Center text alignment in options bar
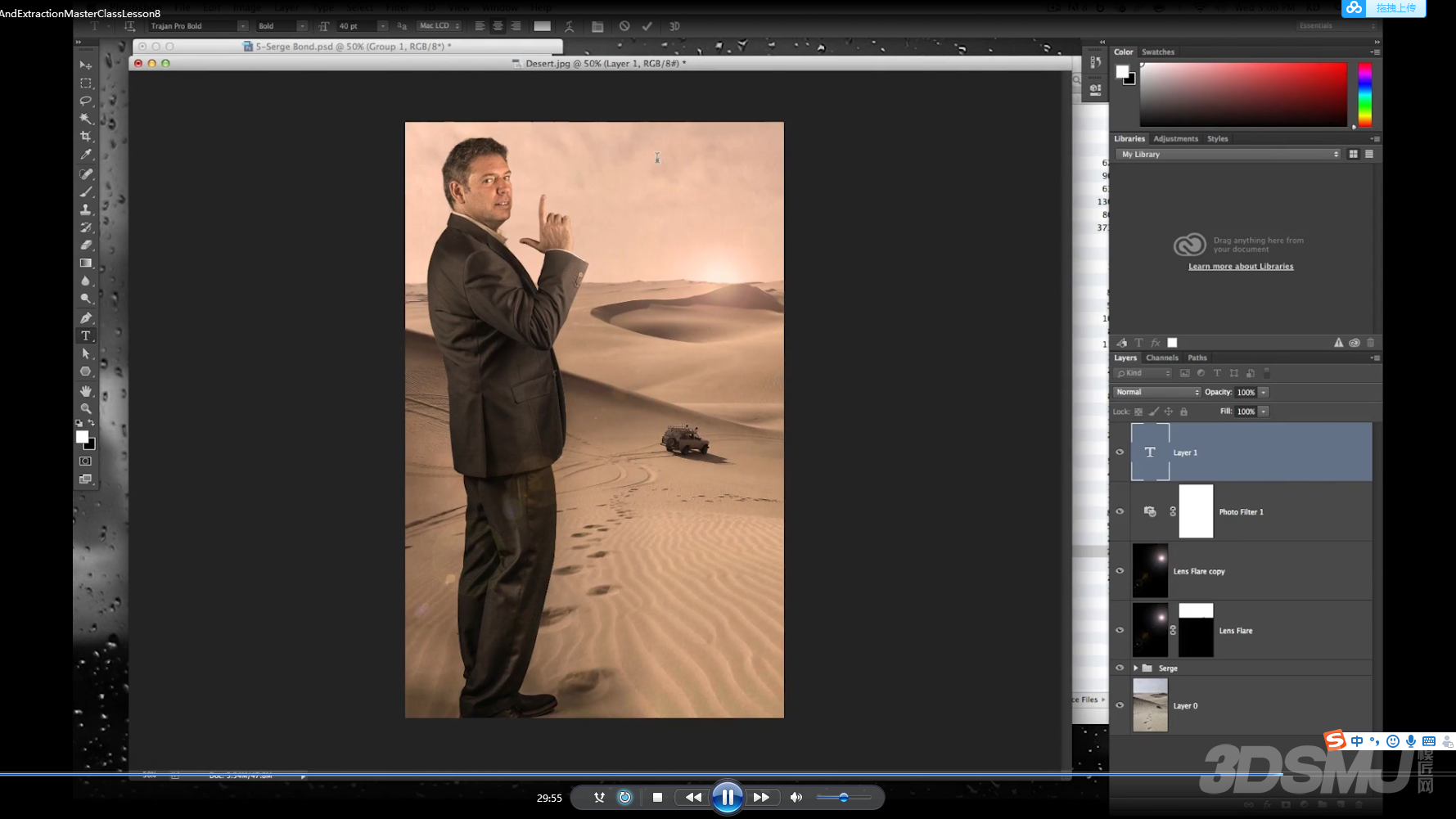Image resolution: width=1456 pixels, height=819 pixels. [498, 26]
